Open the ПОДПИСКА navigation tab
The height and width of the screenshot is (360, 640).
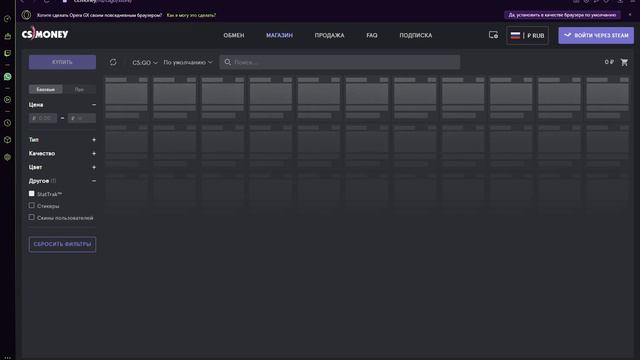pos(416,36)
